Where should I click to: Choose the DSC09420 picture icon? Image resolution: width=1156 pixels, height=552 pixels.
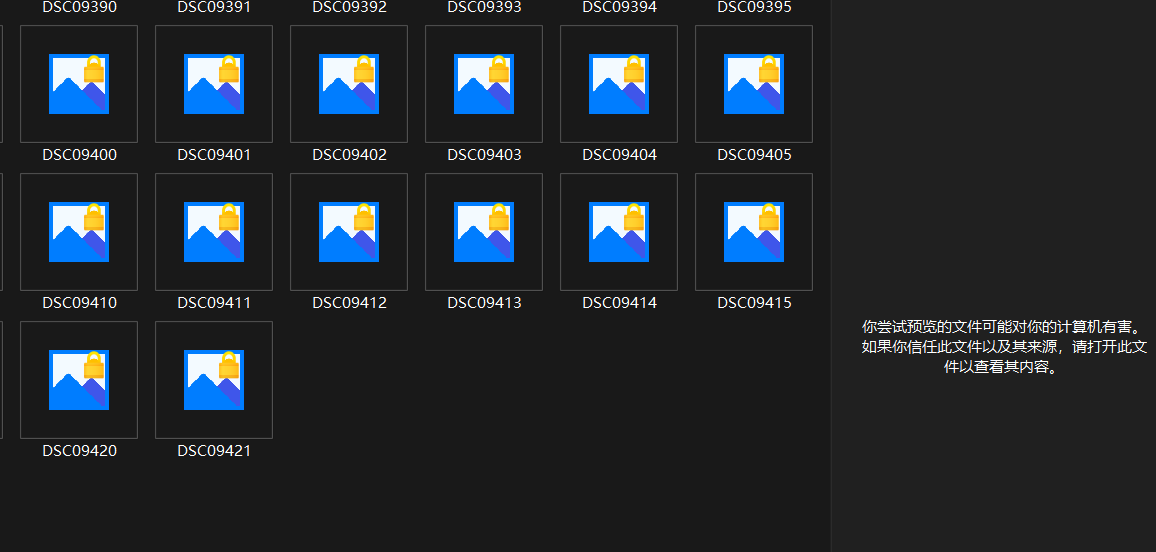coord(79,380)
